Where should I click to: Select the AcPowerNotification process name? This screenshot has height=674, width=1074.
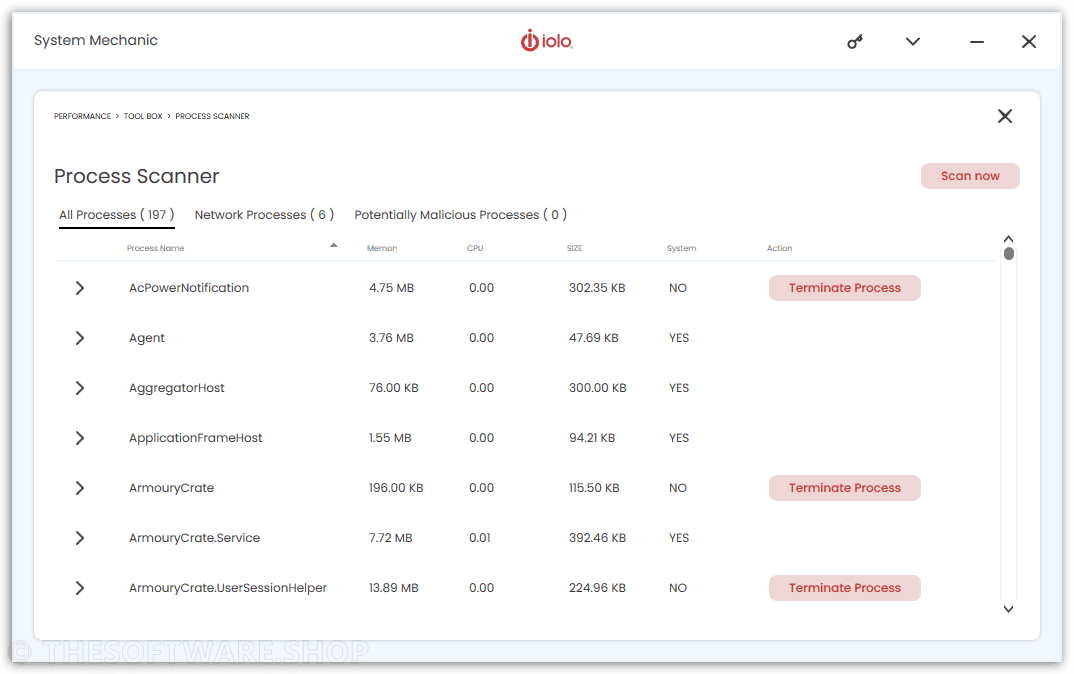click(x=189, y=288)
